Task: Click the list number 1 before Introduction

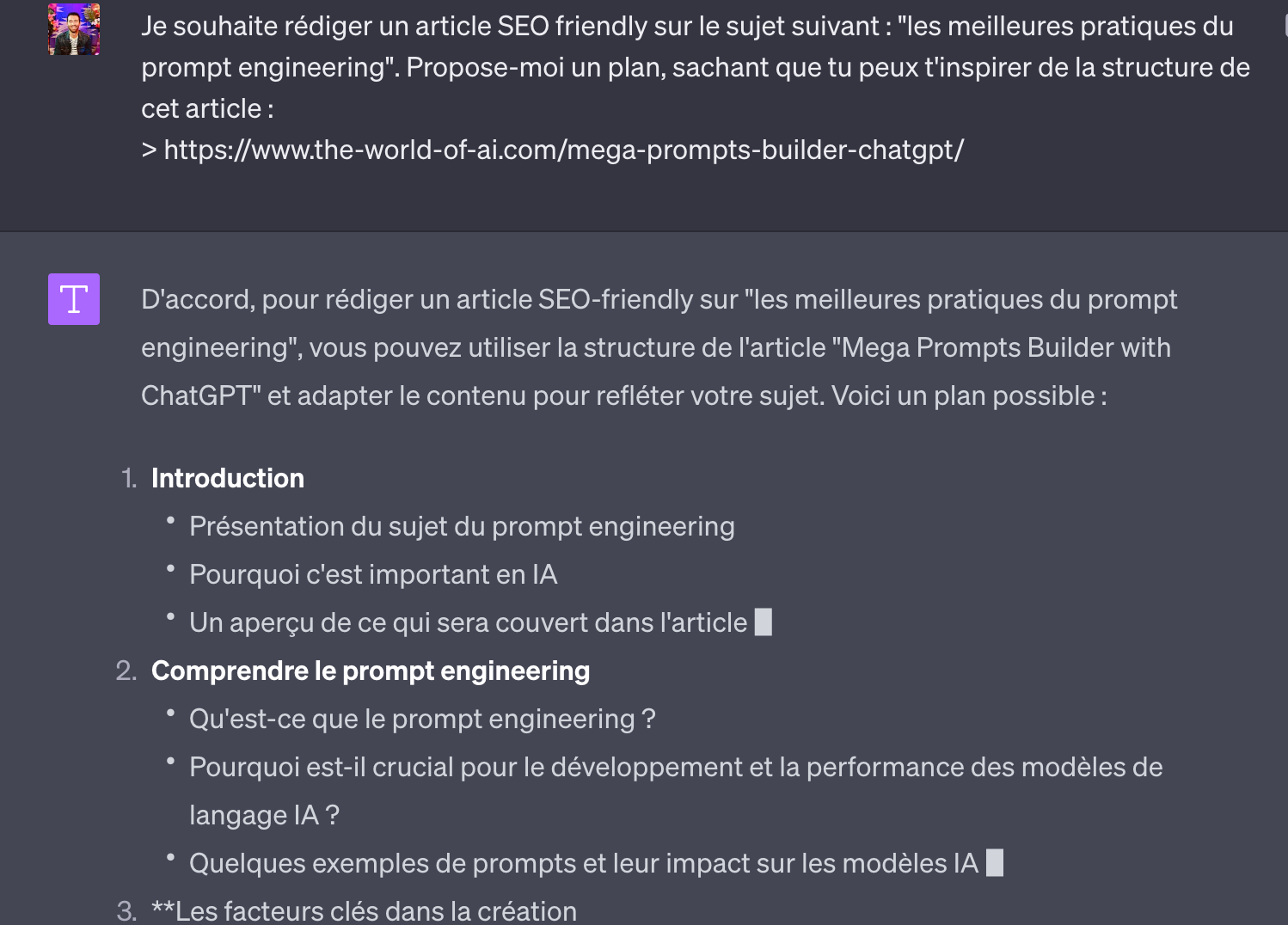Action: (129, 479)
